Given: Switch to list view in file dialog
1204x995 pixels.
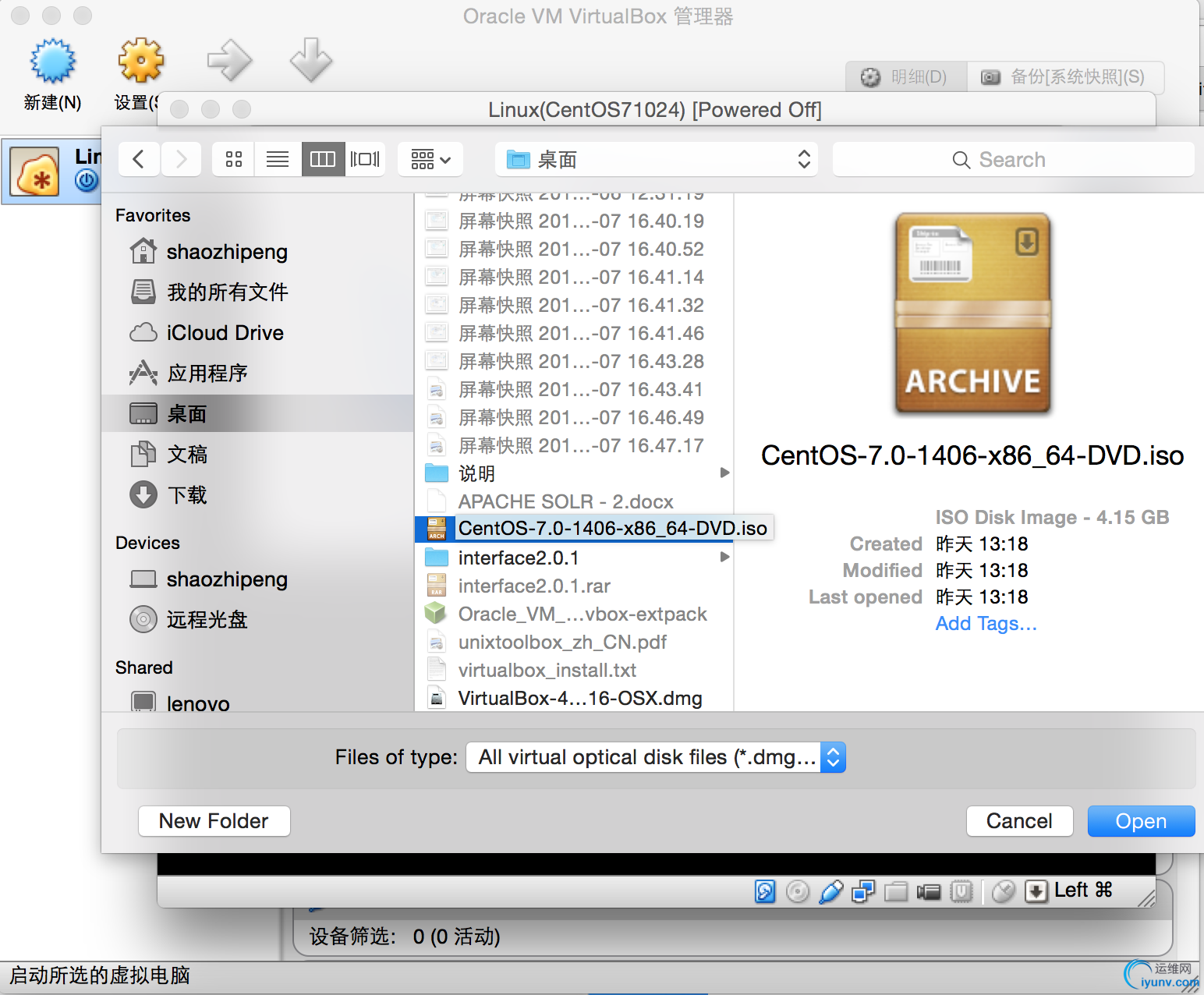Looking at the screenshot, I should tap(278, 159).
